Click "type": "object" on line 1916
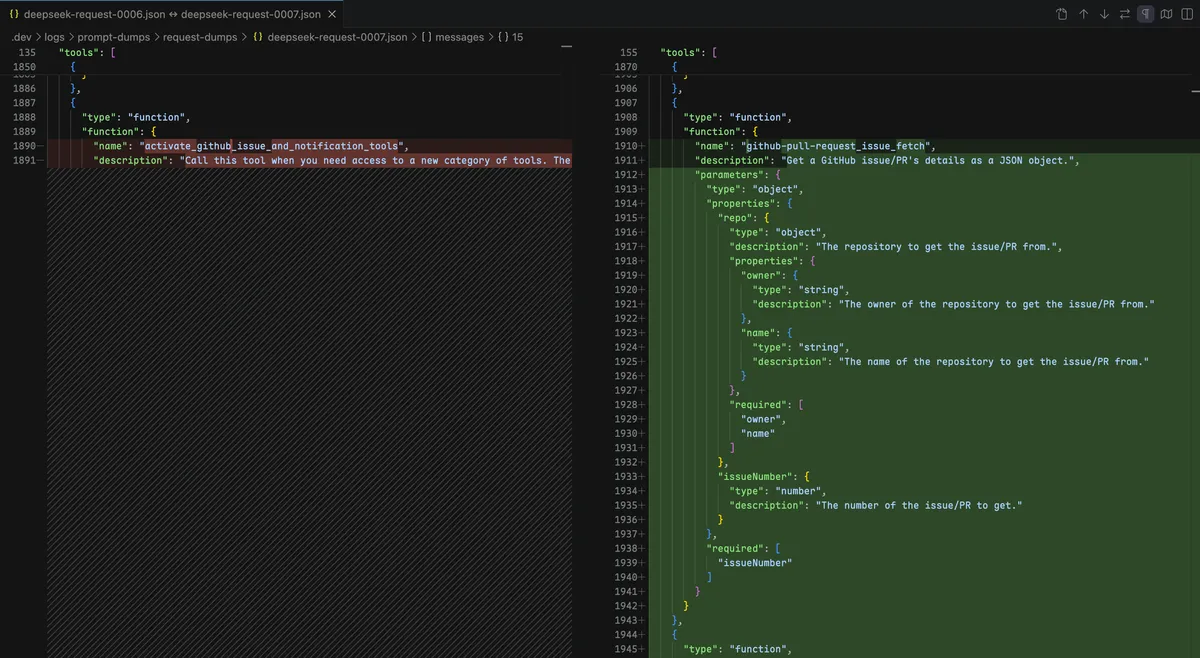The height and width of the screenshot is (658, 1200). (777, 232)
